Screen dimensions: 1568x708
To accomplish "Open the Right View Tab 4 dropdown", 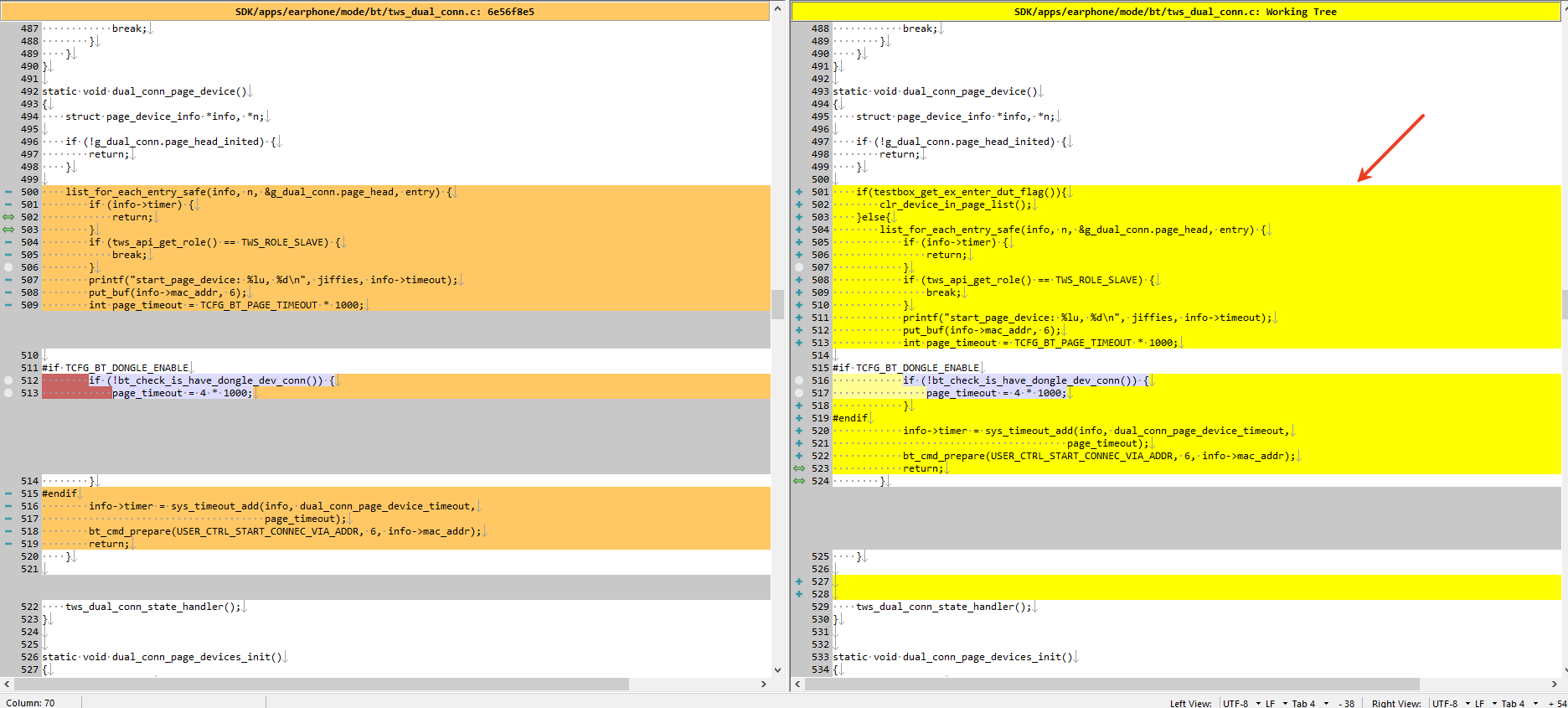I will [x=1519, y=703].
